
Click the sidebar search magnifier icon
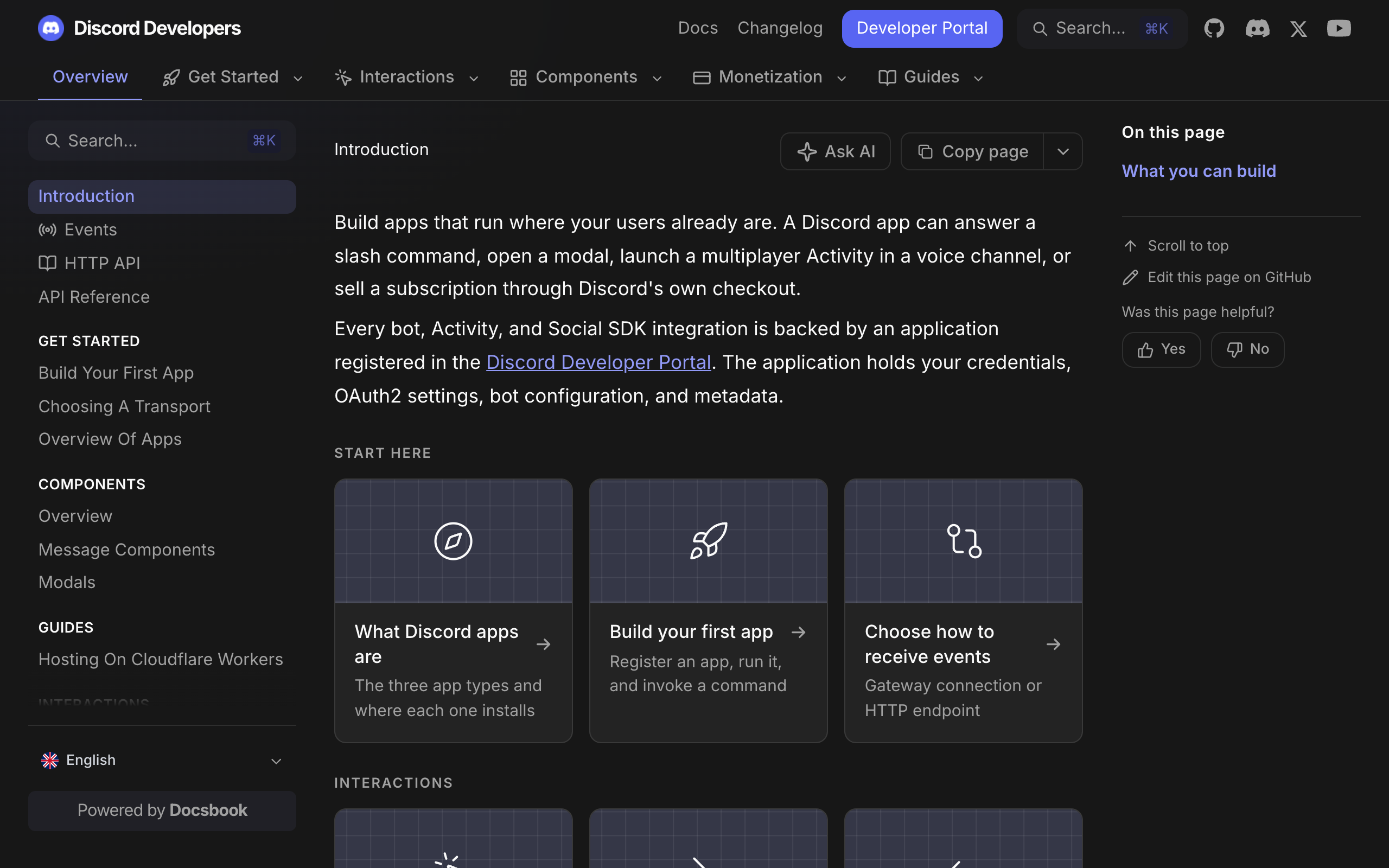tap(52, 141)
